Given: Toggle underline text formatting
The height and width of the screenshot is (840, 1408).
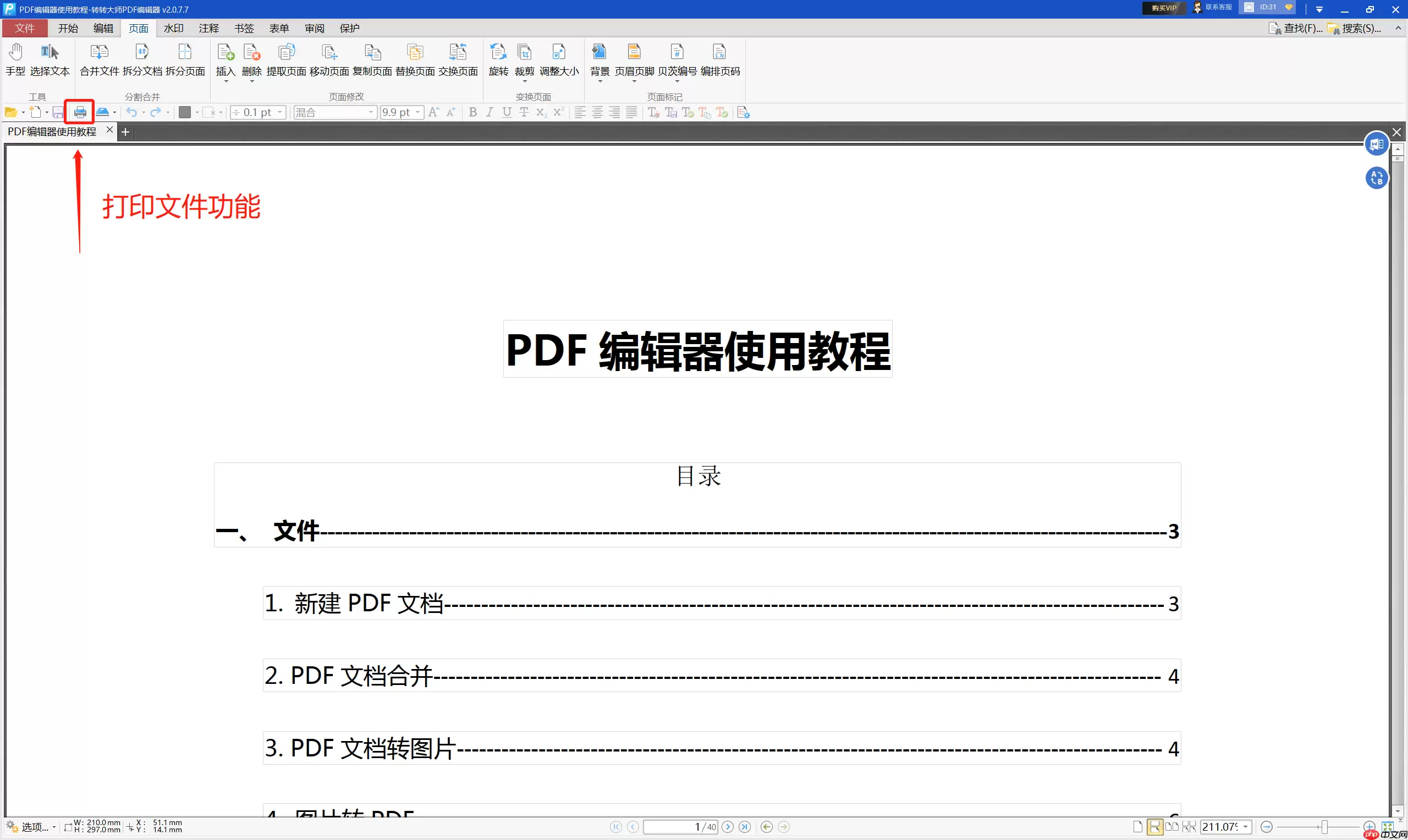Looking at the screenshot, I should point(506,112).
